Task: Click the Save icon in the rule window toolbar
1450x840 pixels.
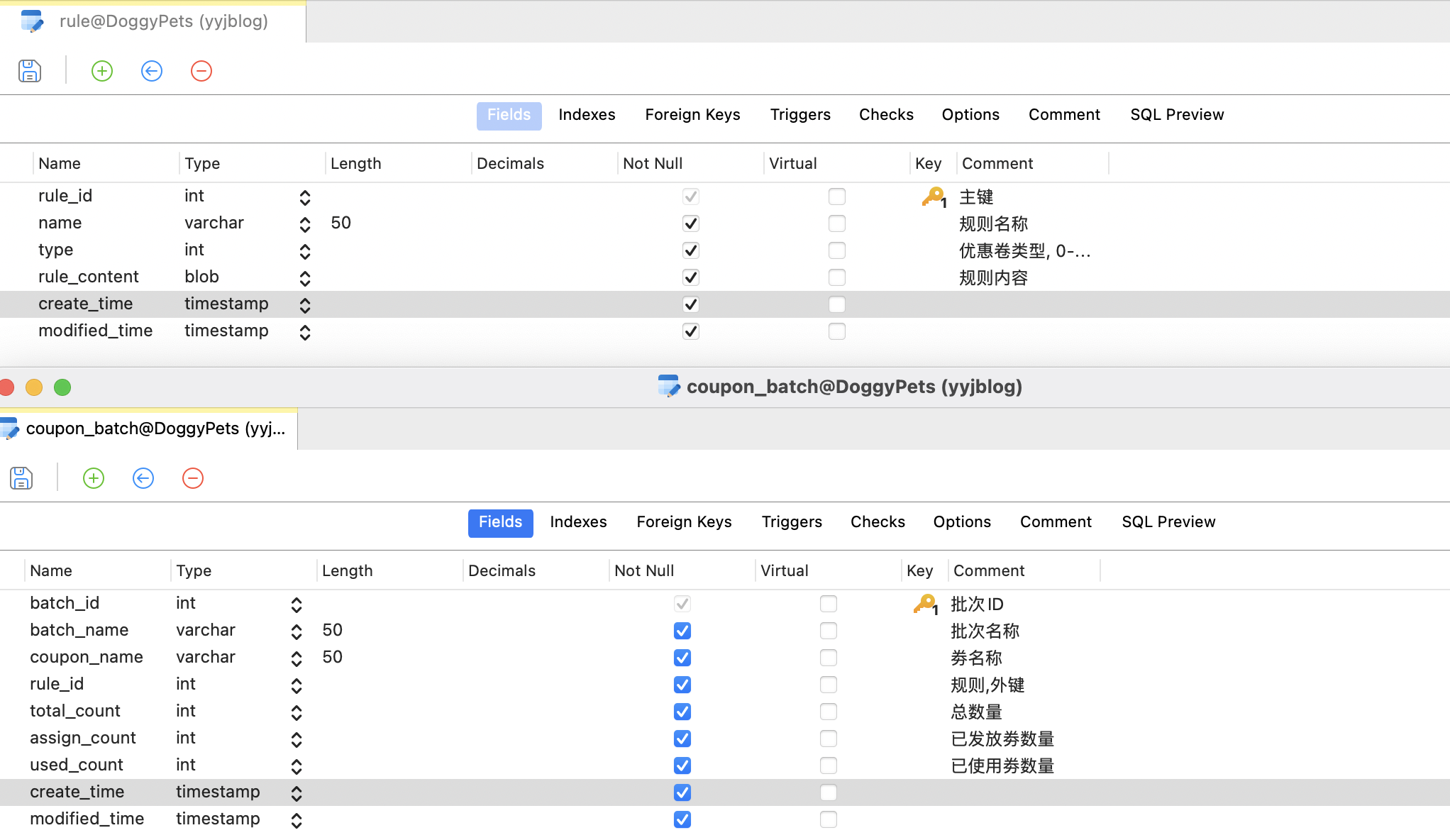Action: pos(30,71)
